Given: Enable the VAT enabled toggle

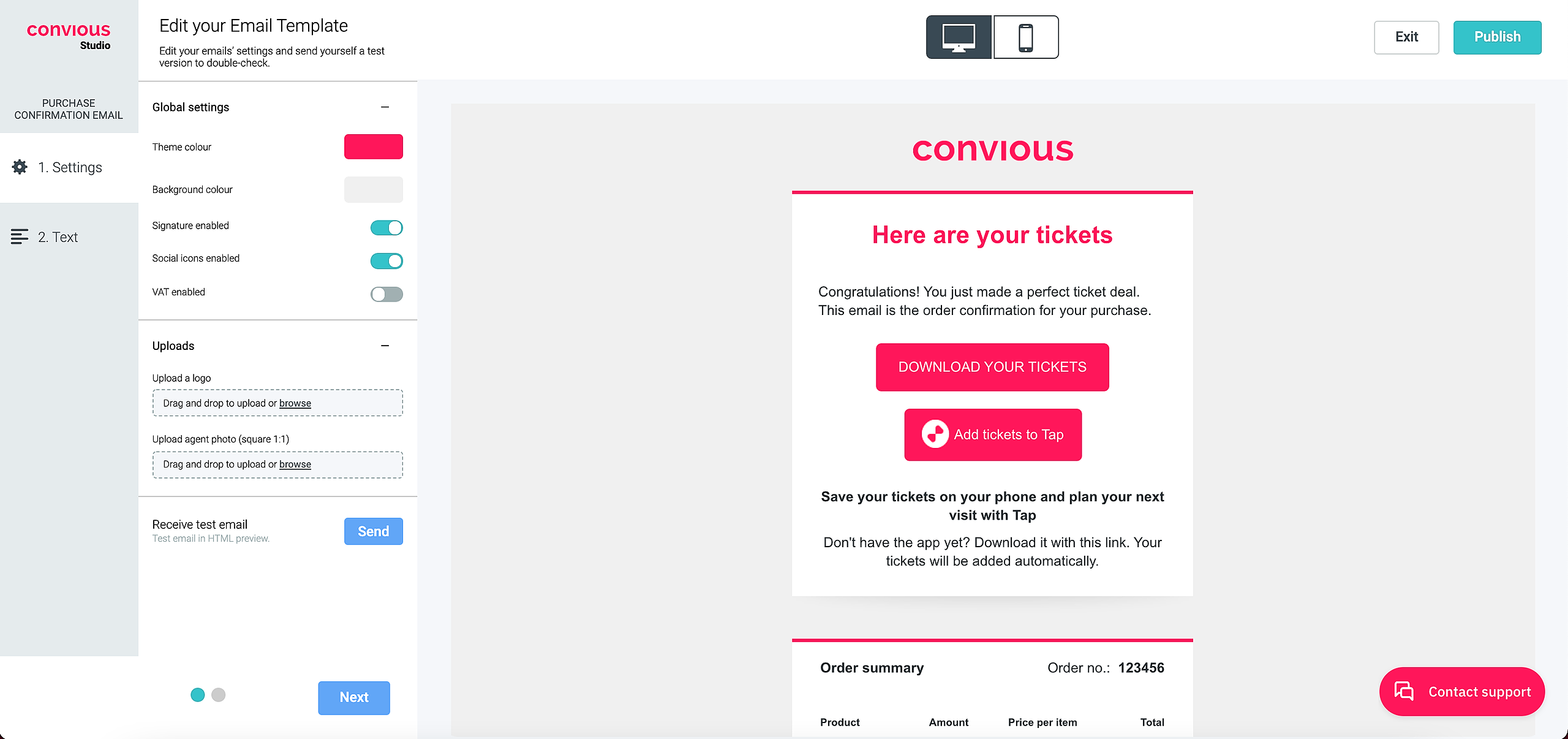Looking at the screenshot, I should click(386, 294).
